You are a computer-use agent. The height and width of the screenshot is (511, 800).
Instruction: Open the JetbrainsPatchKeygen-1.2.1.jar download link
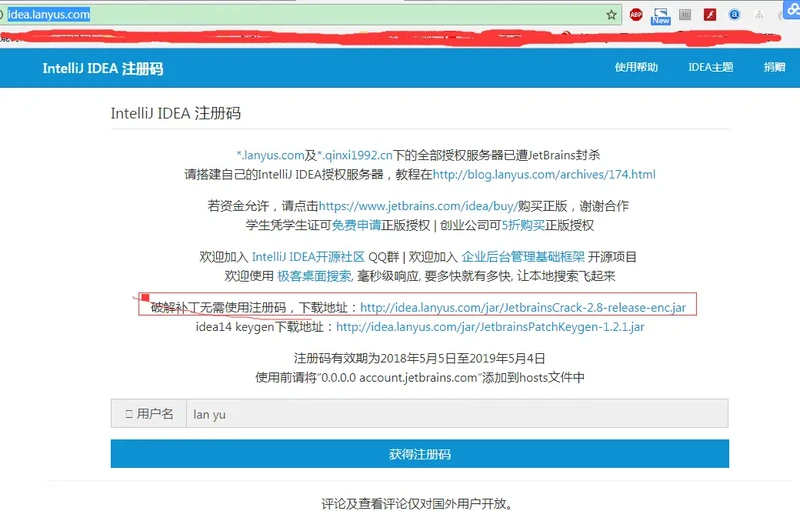coord(490,326)
